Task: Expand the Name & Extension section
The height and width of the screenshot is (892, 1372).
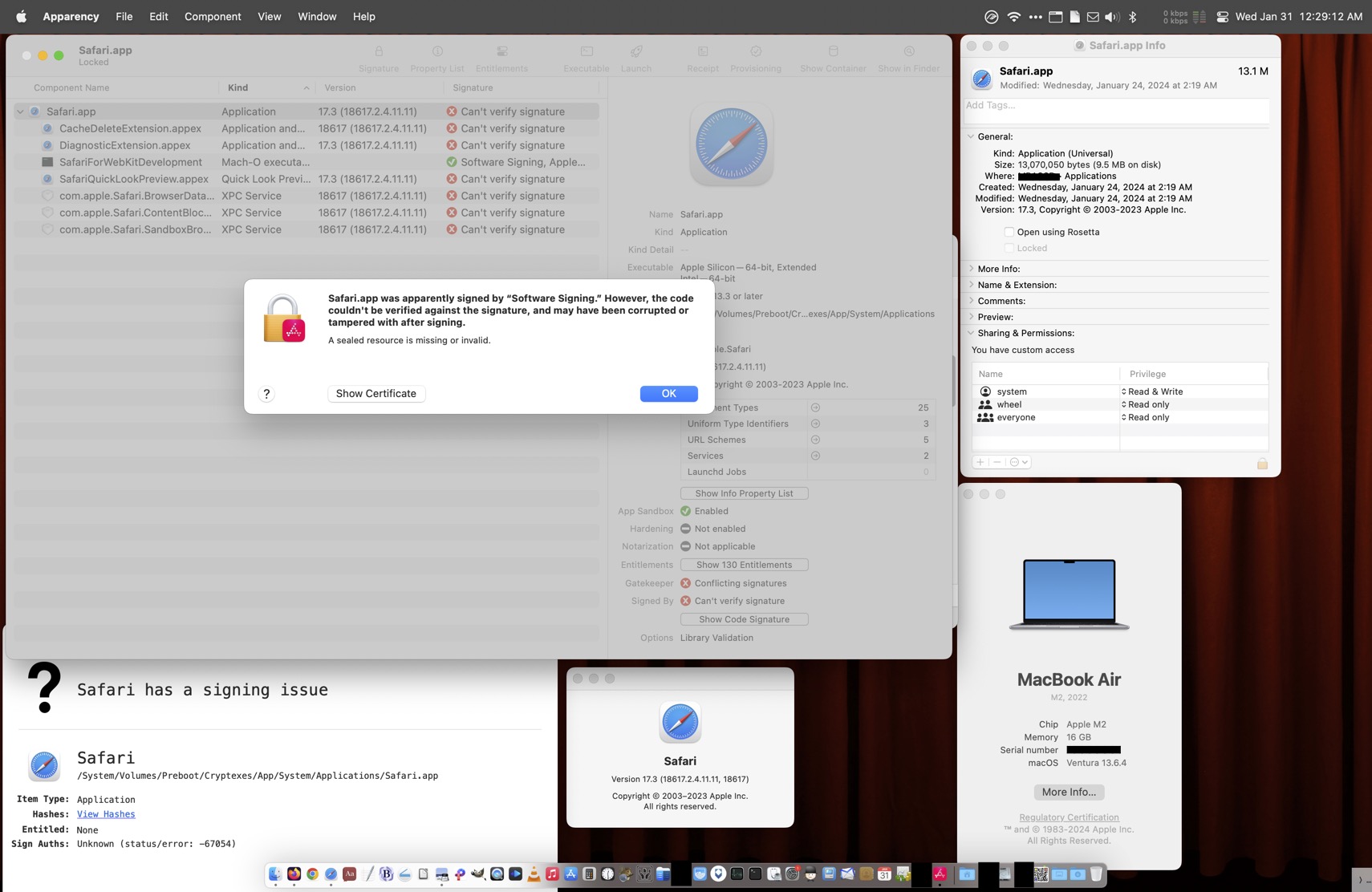Action: click(971, 285)
